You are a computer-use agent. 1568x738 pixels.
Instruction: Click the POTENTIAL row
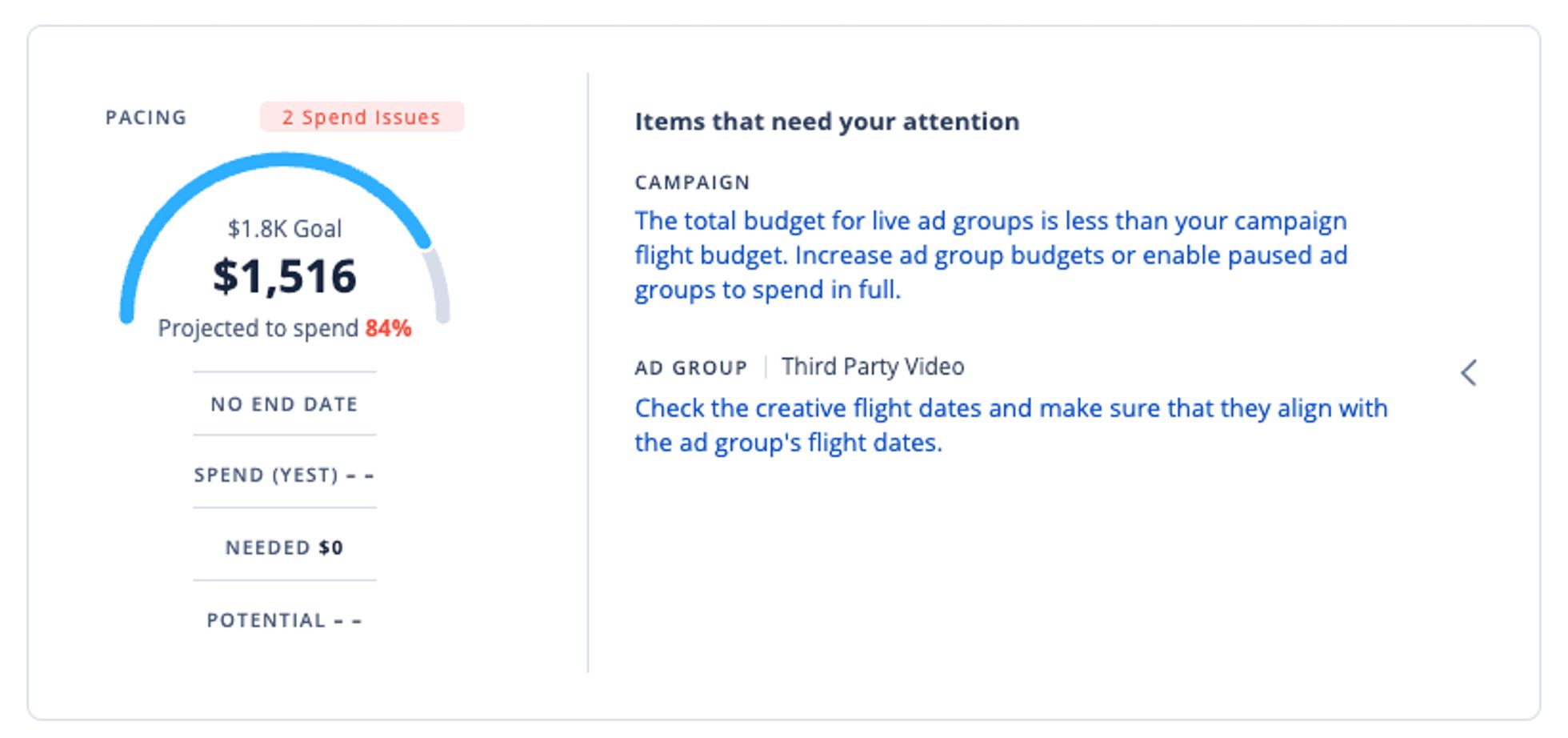click(x=283, y=620)
